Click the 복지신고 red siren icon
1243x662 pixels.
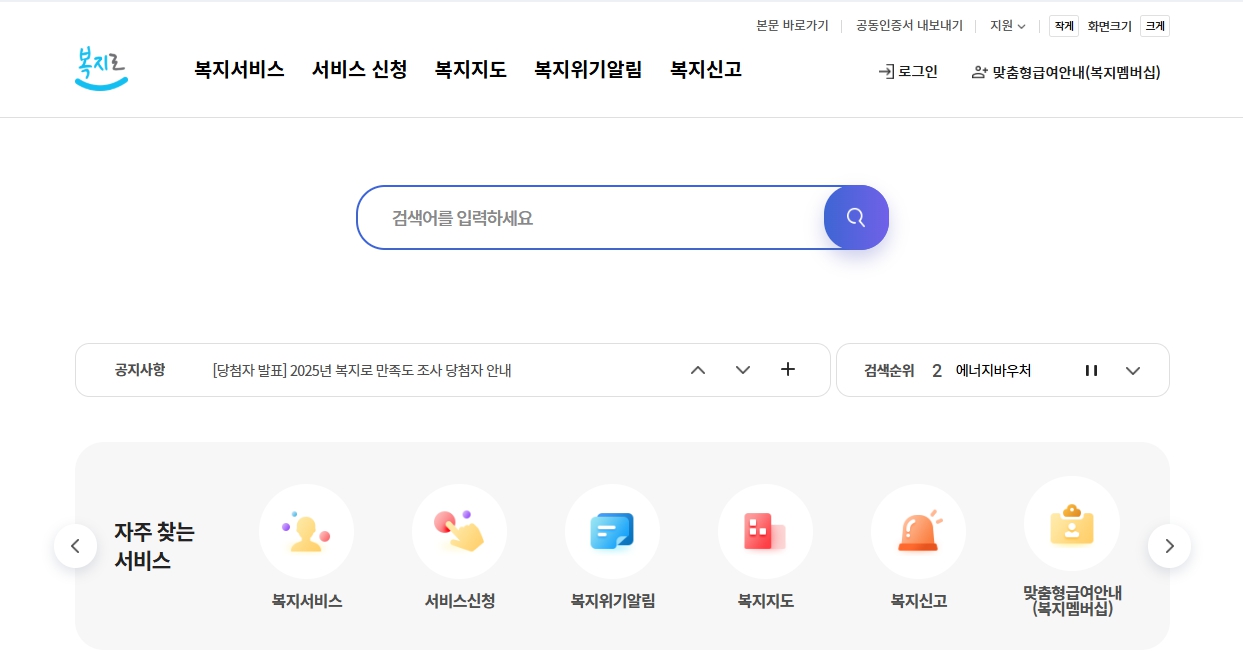click(919, 531)
